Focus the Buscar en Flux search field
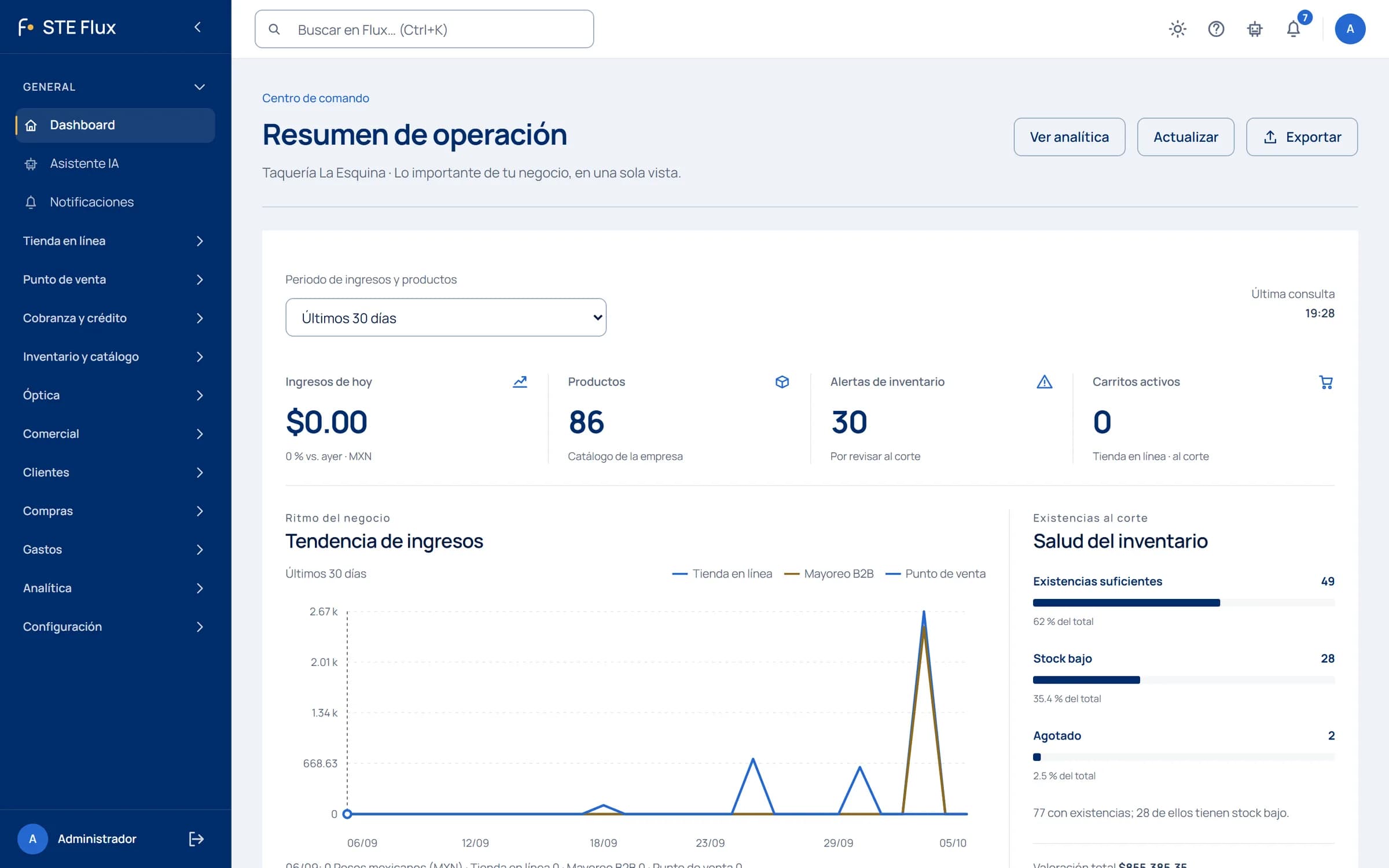This screenshot has height=868, width=1389. pos(424,29)
